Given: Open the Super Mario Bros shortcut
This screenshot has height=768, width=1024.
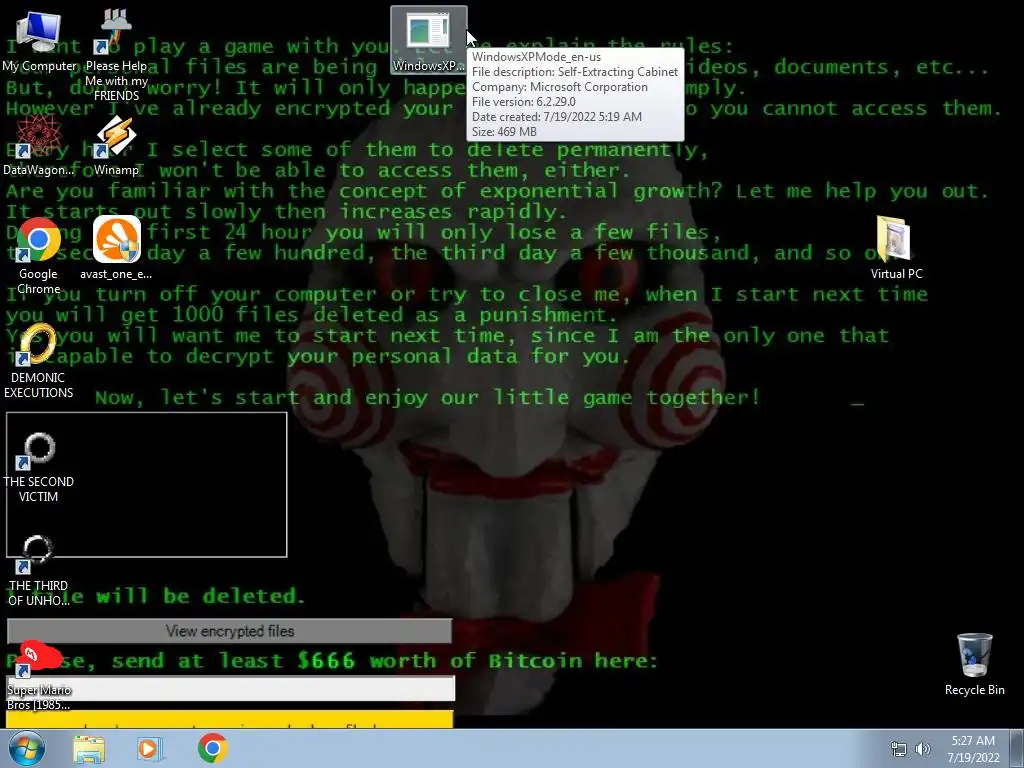Looking at the screenshot, I should click(39, 675).
